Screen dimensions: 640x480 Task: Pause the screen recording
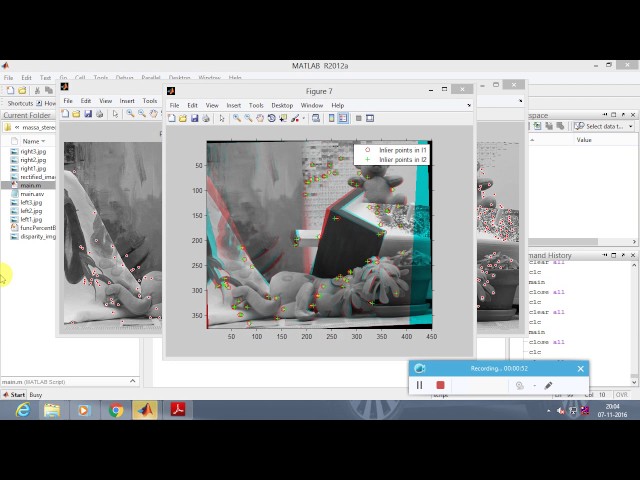tap(419, 385)
